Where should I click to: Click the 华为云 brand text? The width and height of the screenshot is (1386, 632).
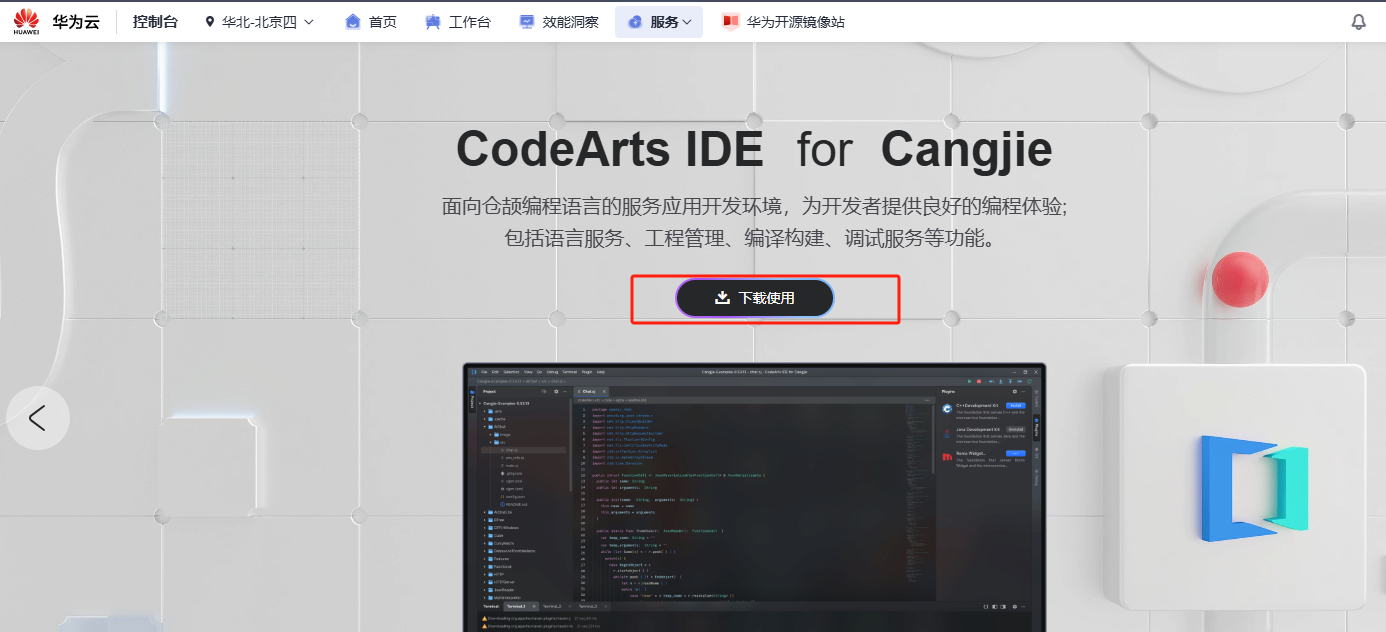[76, 22]
